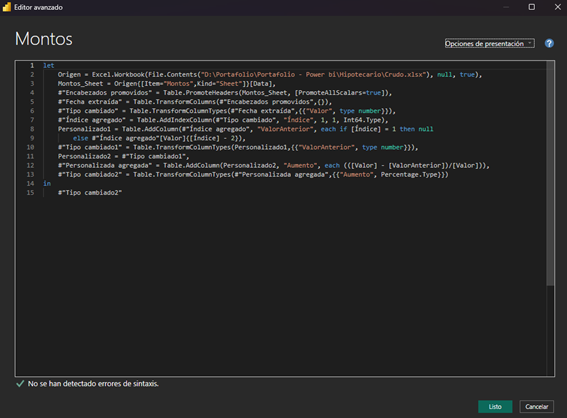Click the "ValorAnterior" string on line 8

[285, 129]
